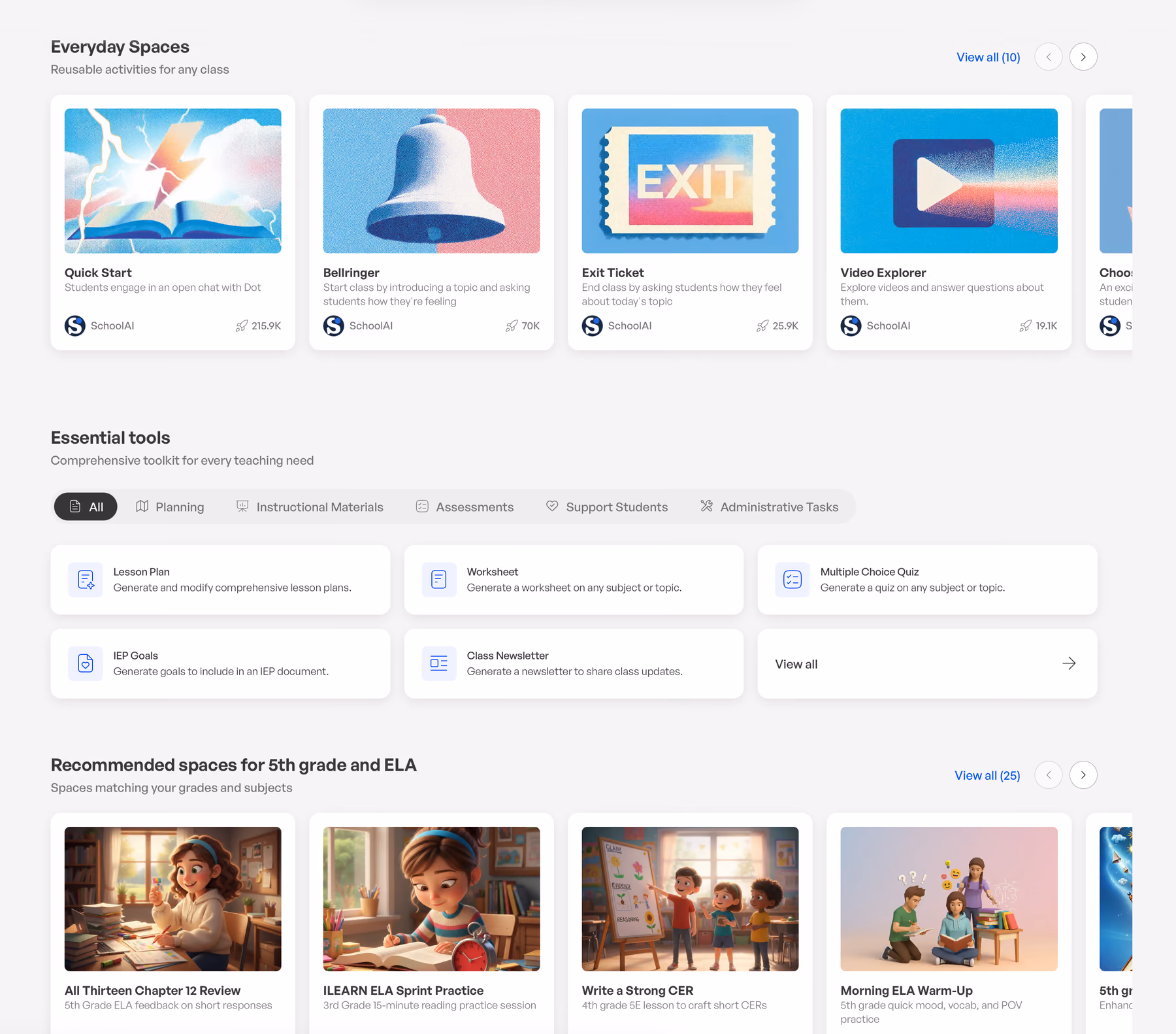Click the rocket launch icon beside 70K
Screen dimensions: 1176x1034
(512, 325)
